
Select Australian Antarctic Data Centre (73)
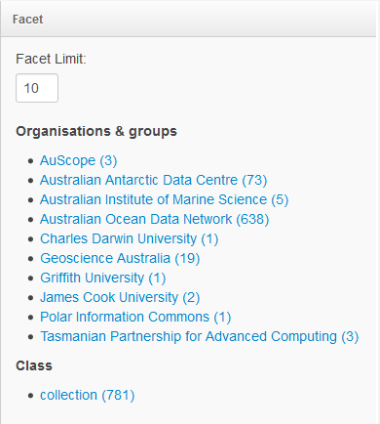click(153, 180)
